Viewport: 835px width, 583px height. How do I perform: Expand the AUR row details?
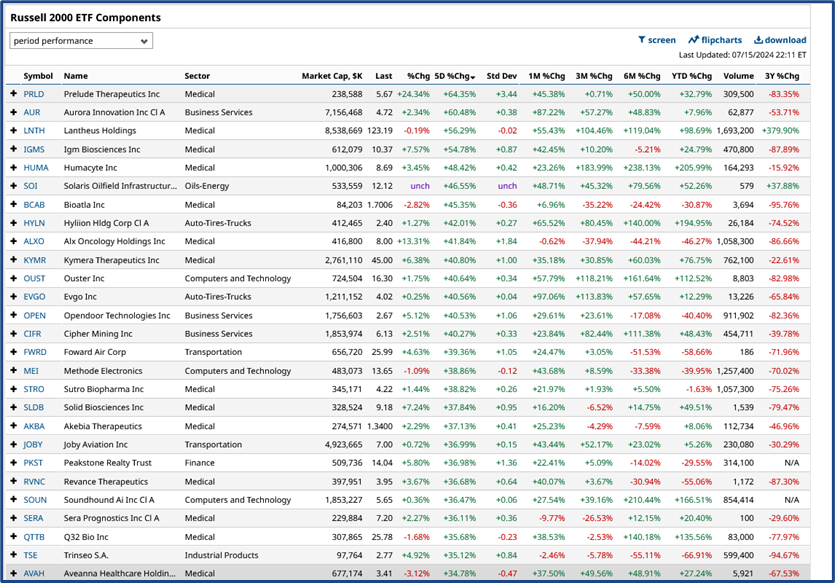click(12, 112)
